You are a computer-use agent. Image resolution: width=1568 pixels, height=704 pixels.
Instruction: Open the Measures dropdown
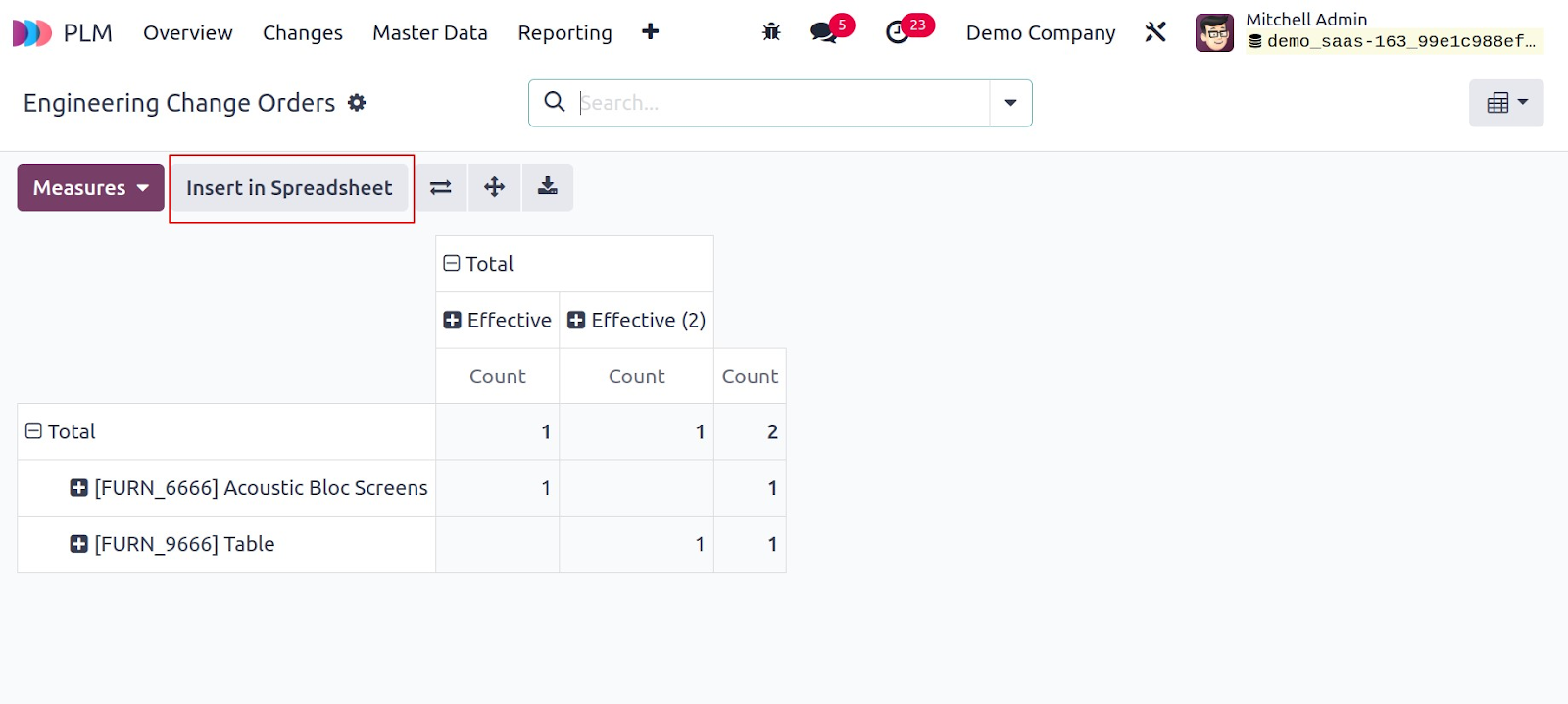click(x=90, y=187)
